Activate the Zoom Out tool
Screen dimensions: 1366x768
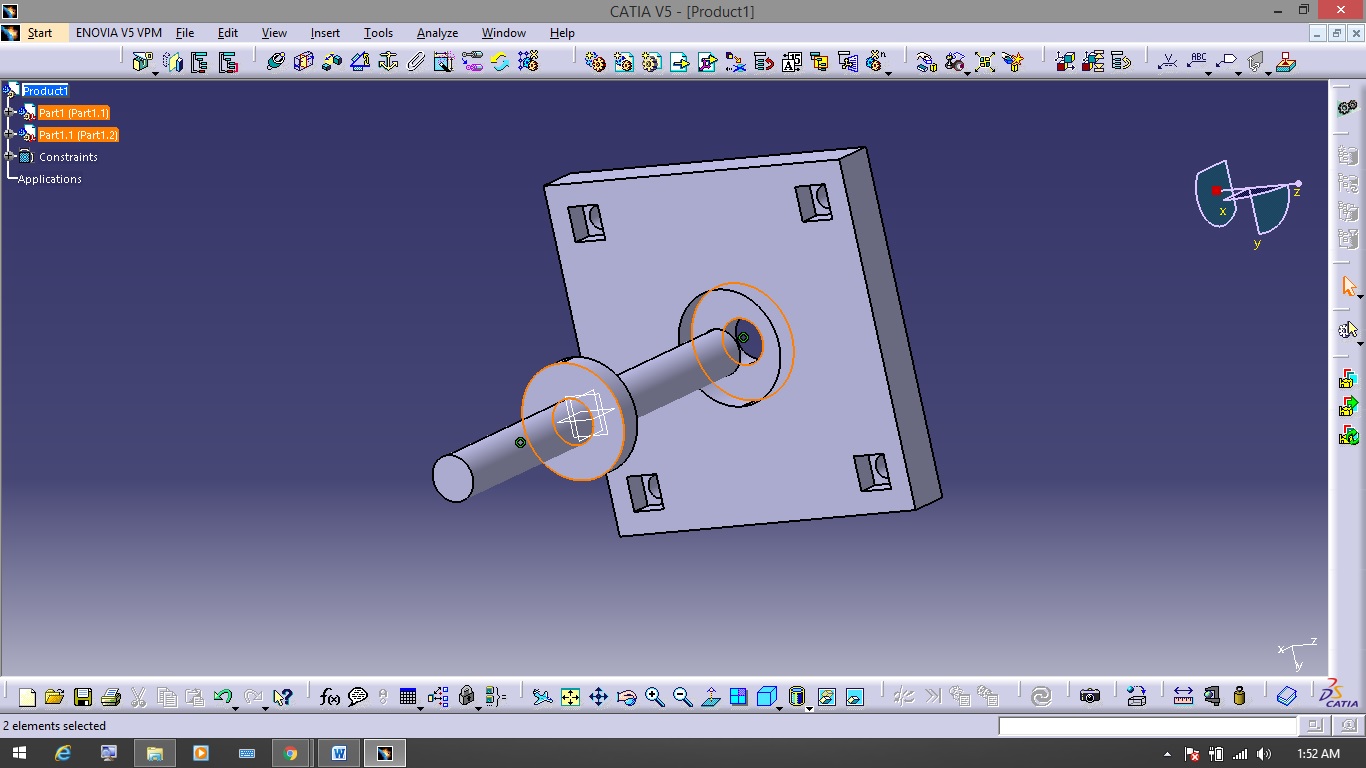(x=682, y=696)
